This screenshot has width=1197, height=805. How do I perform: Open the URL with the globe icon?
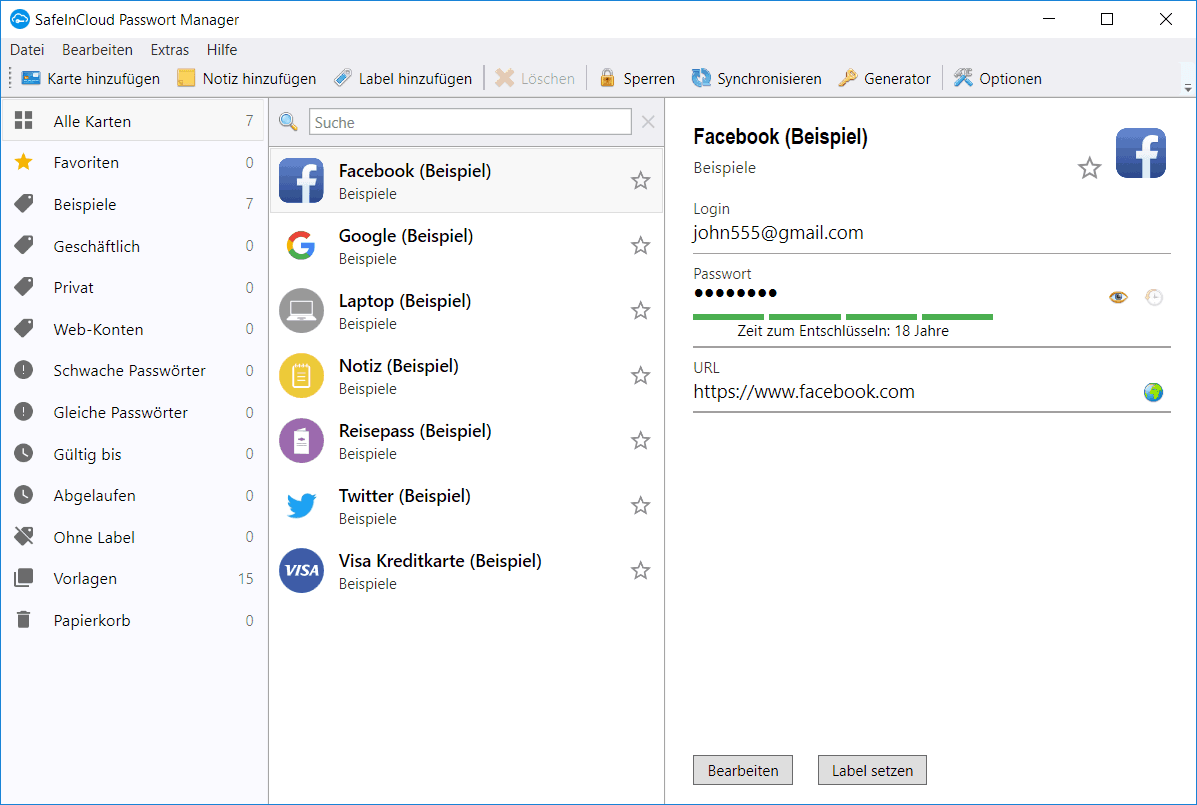[1153, 392]
